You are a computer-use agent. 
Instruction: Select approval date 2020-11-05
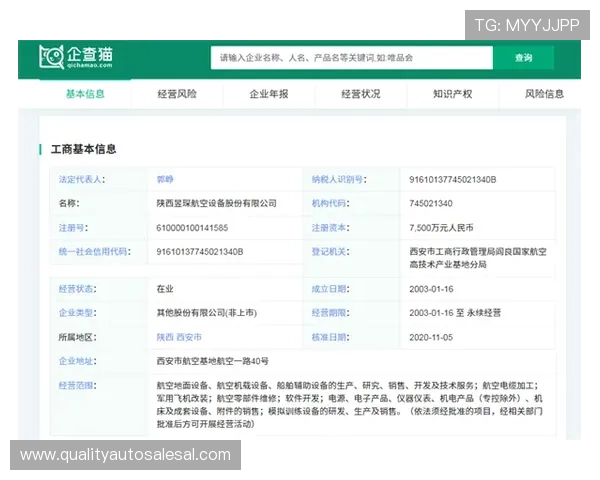431,337
